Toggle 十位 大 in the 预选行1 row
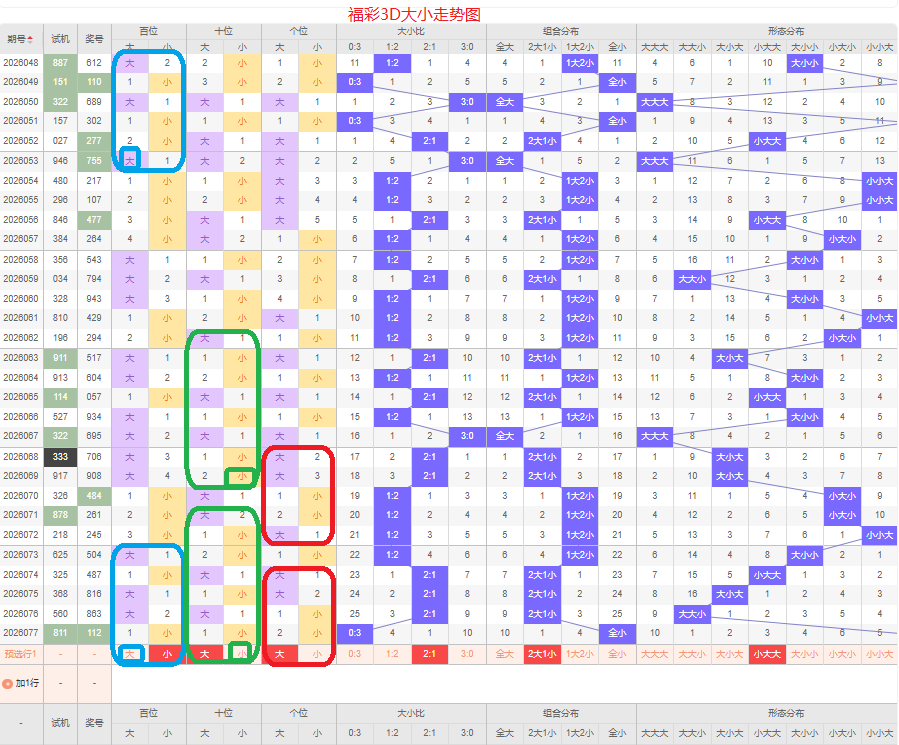This screenshot has height=745, width=899. point(205,654)
